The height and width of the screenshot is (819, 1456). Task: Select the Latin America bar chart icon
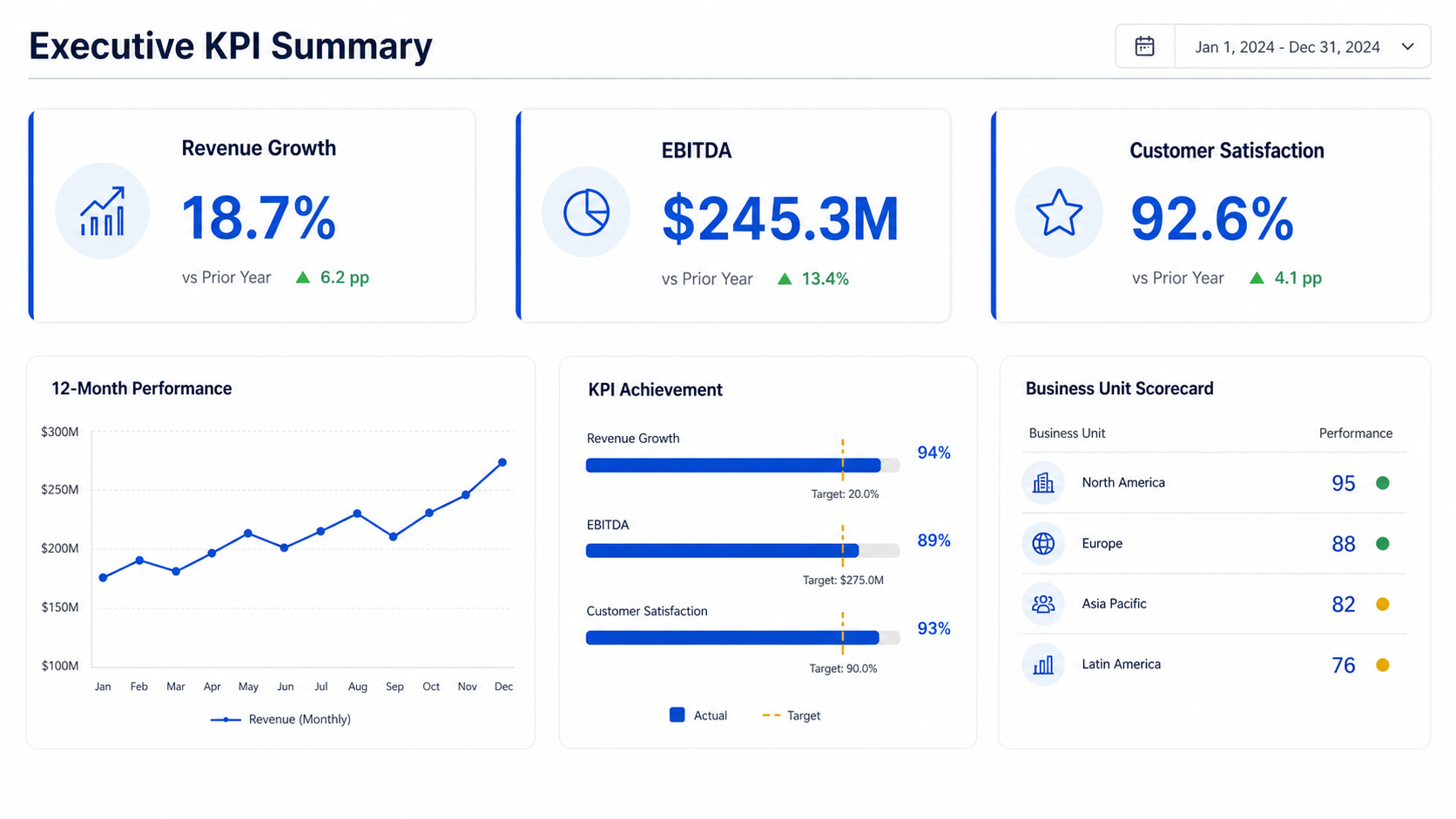[x=1042, y=665]
